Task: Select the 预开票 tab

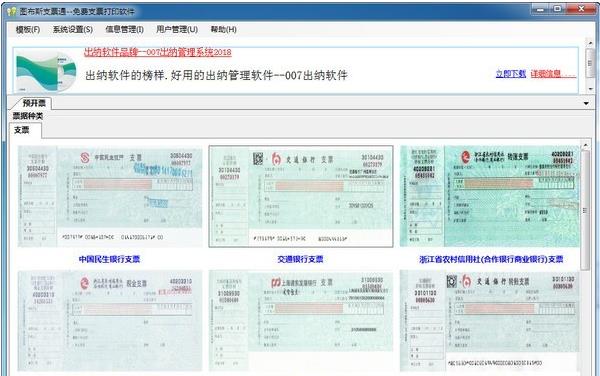Action: coord(34,103)
